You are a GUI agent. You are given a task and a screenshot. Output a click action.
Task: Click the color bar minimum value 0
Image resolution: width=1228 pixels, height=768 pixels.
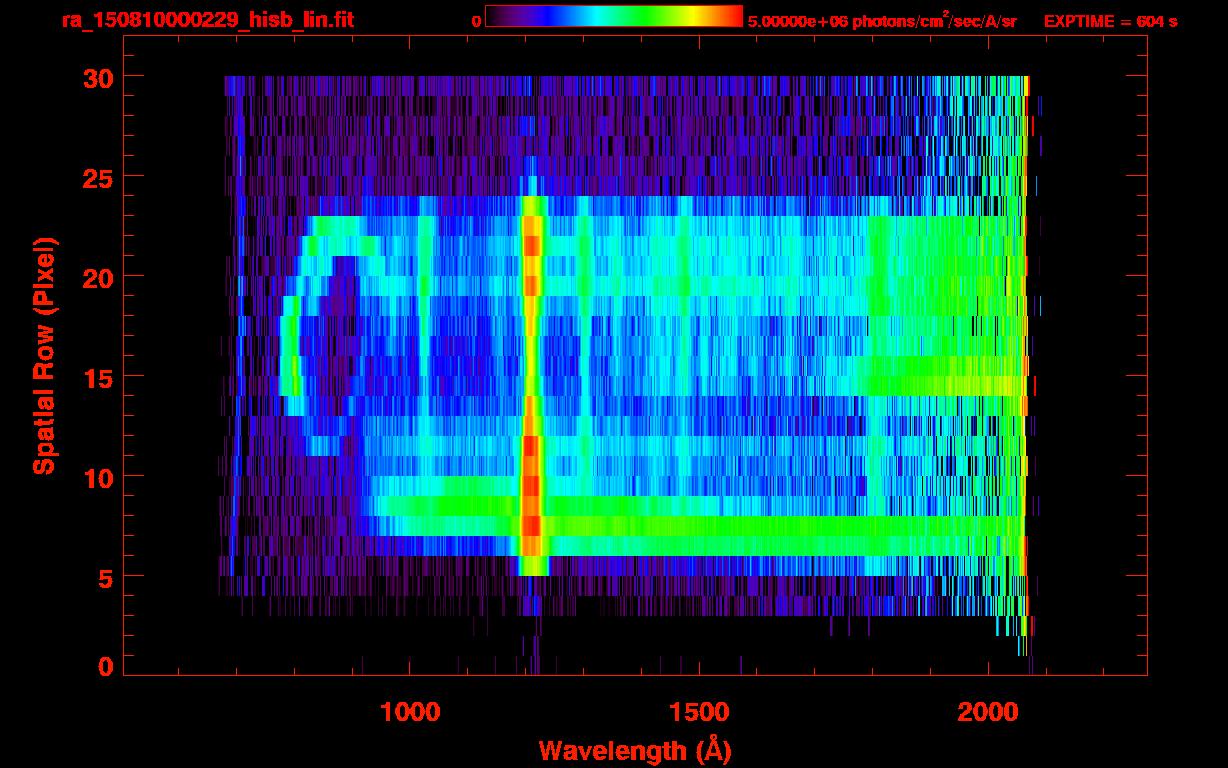476,21
